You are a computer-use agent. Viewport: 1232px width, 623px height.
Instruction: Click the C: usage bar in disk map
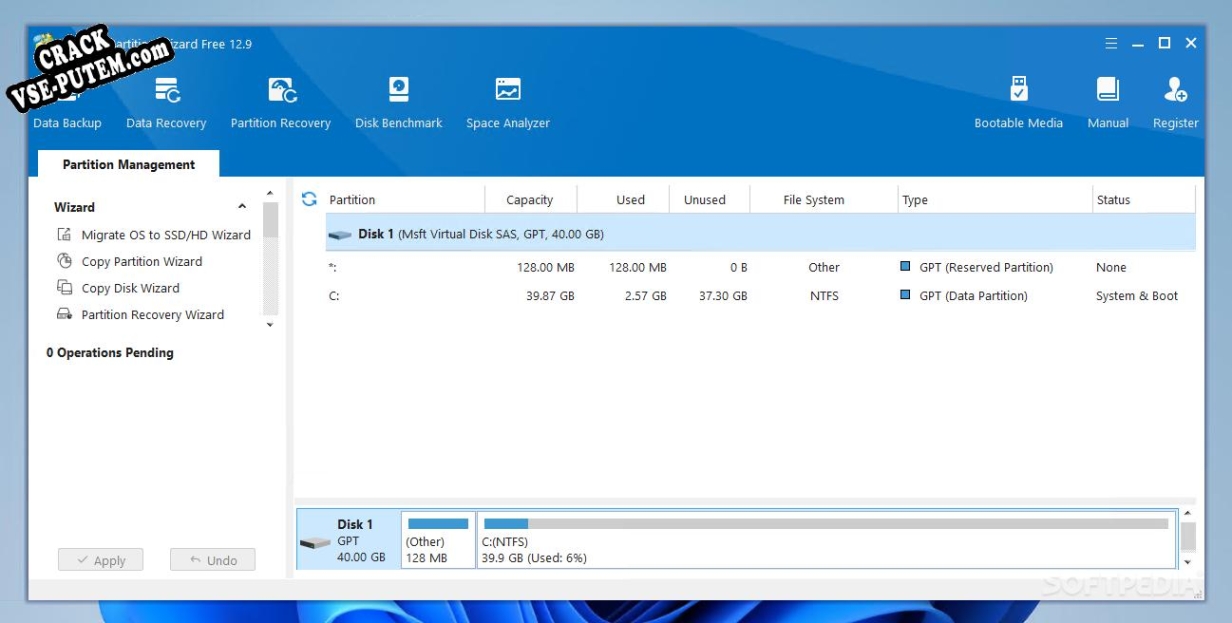tap(826, 523)
